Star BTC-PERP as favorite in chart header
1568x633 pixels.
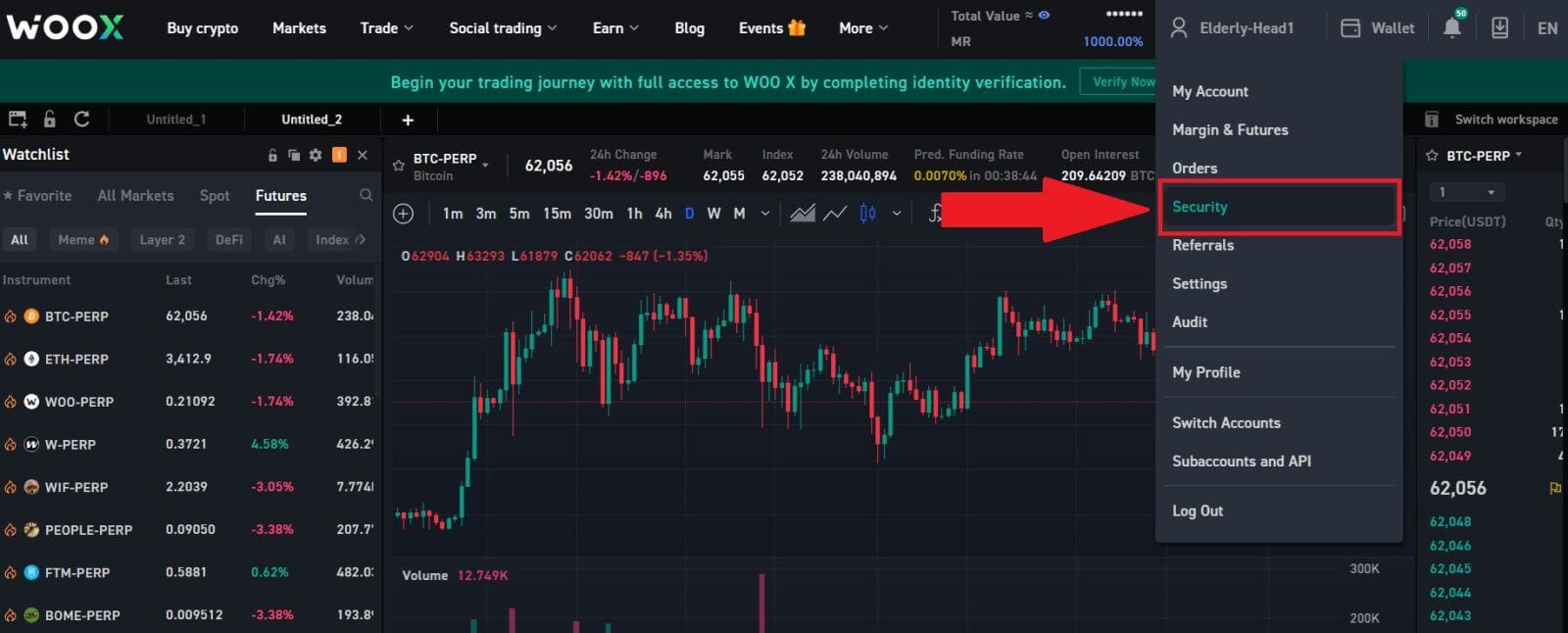tap(399, 166)
